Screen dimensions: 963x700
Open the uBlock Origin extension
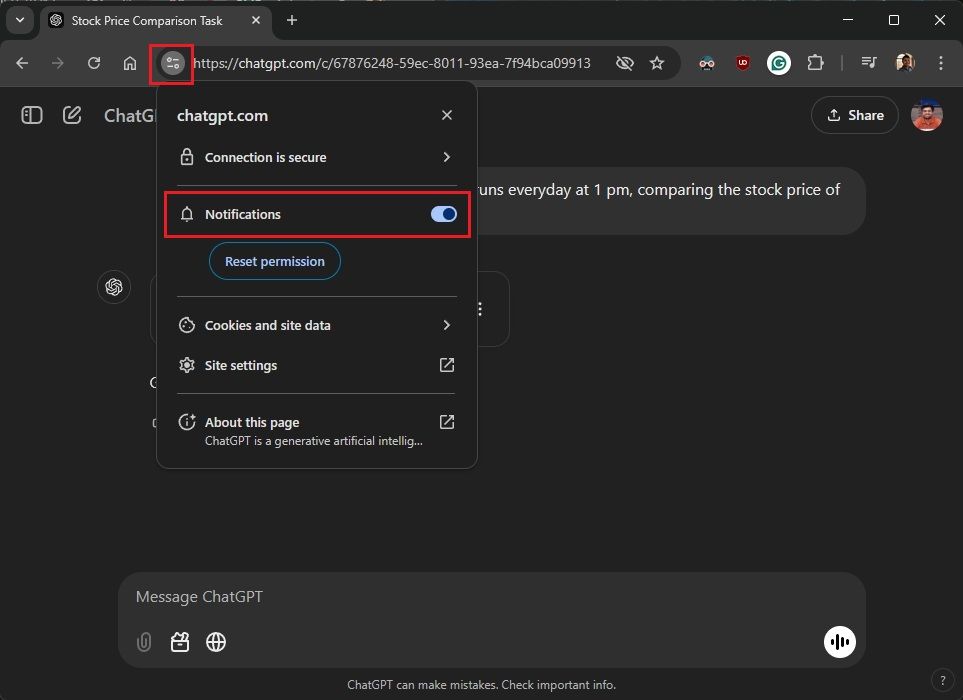pos(742,62)
